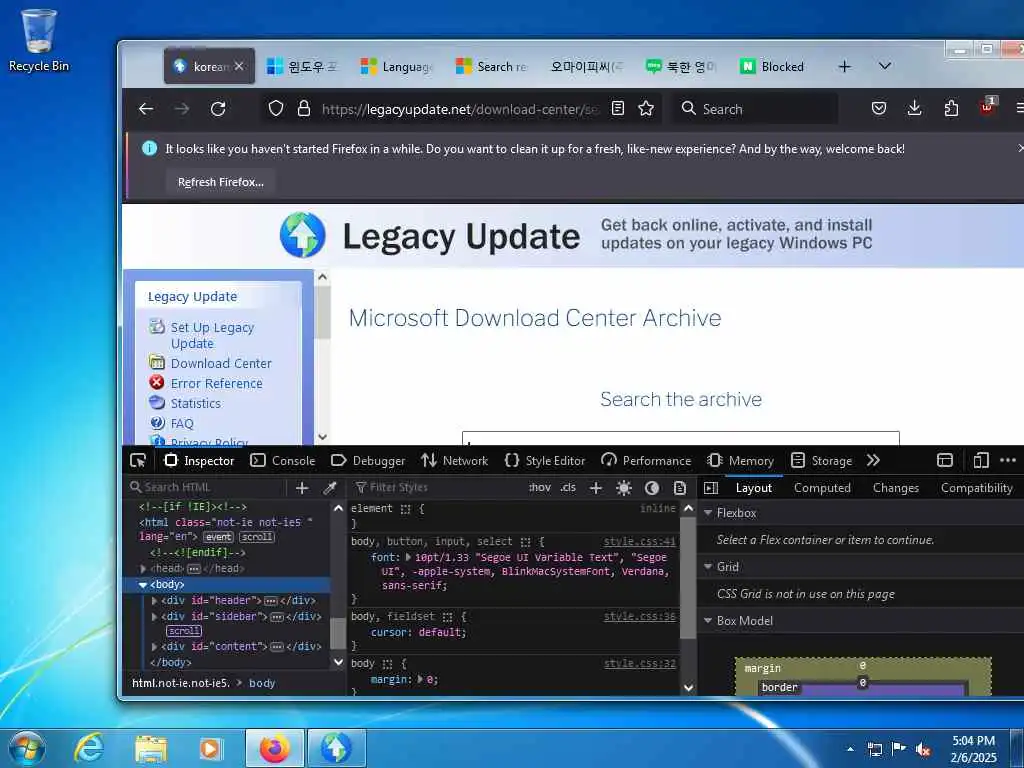
Task: Open the FAQ sidebar link
Action: (x=182, y=423)
